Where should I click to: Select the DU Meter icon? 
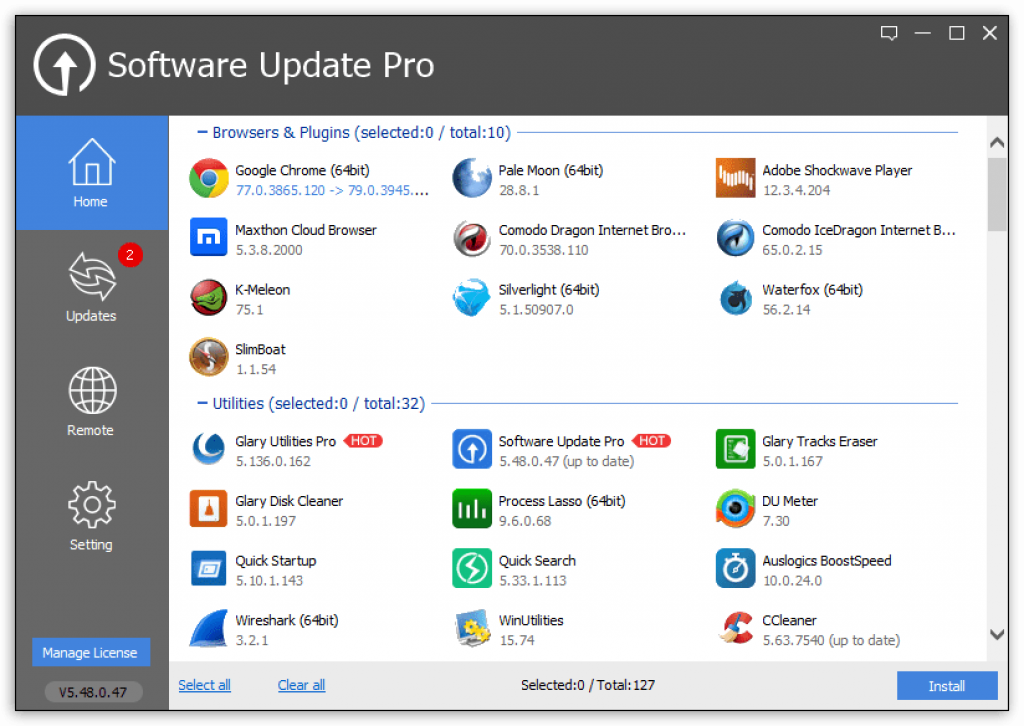tap(735, 509)
